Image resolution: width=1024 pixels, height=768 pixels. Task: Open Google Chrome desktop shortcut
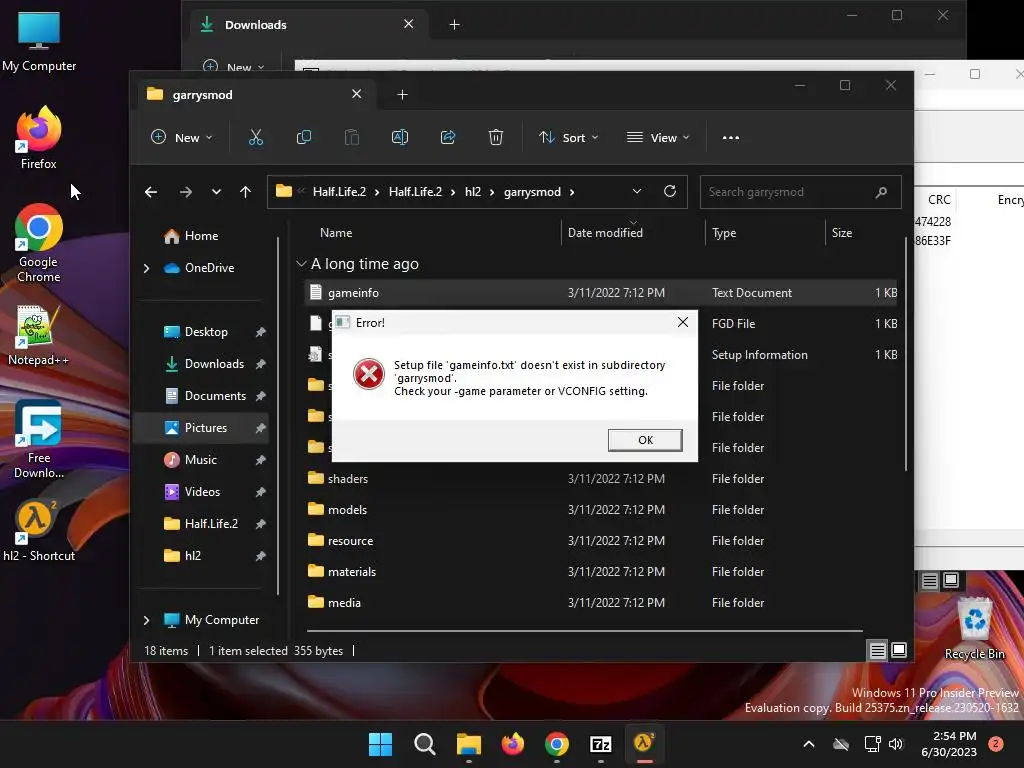[39, 243]
